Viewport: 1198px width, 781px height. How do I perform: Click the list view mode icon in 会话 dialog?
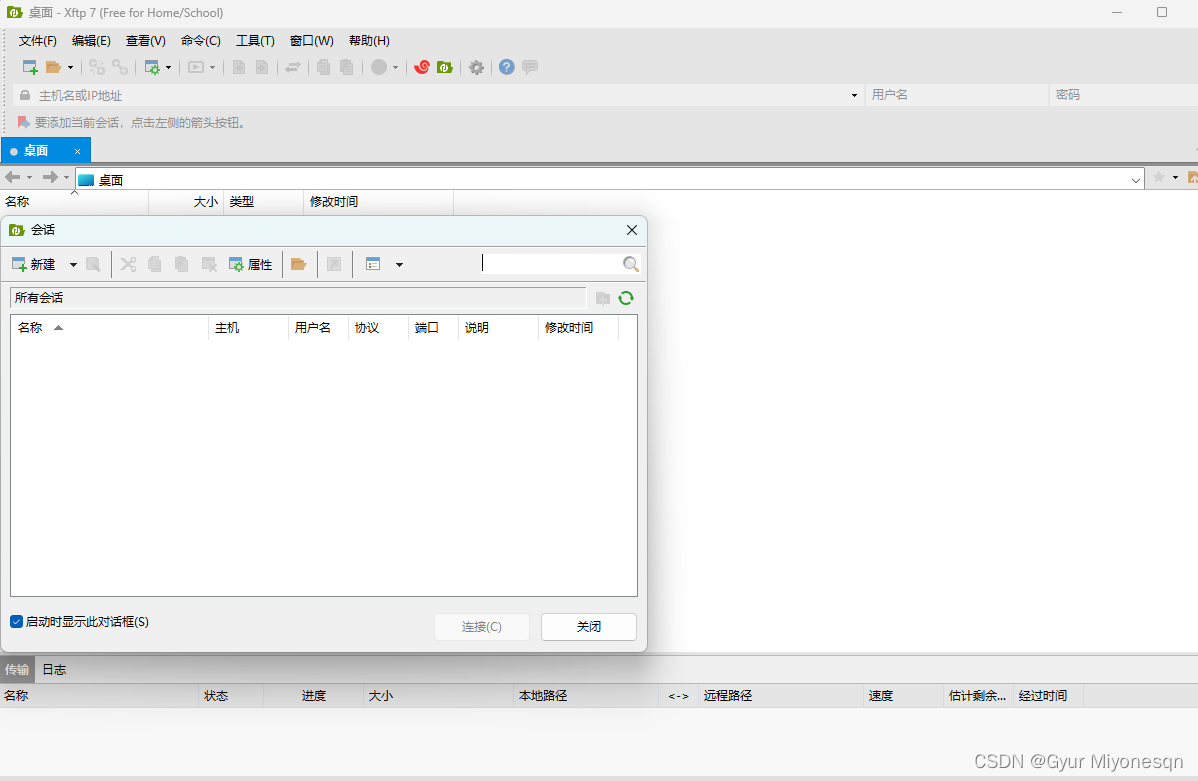pyautogui.click(x=373, y=264)
